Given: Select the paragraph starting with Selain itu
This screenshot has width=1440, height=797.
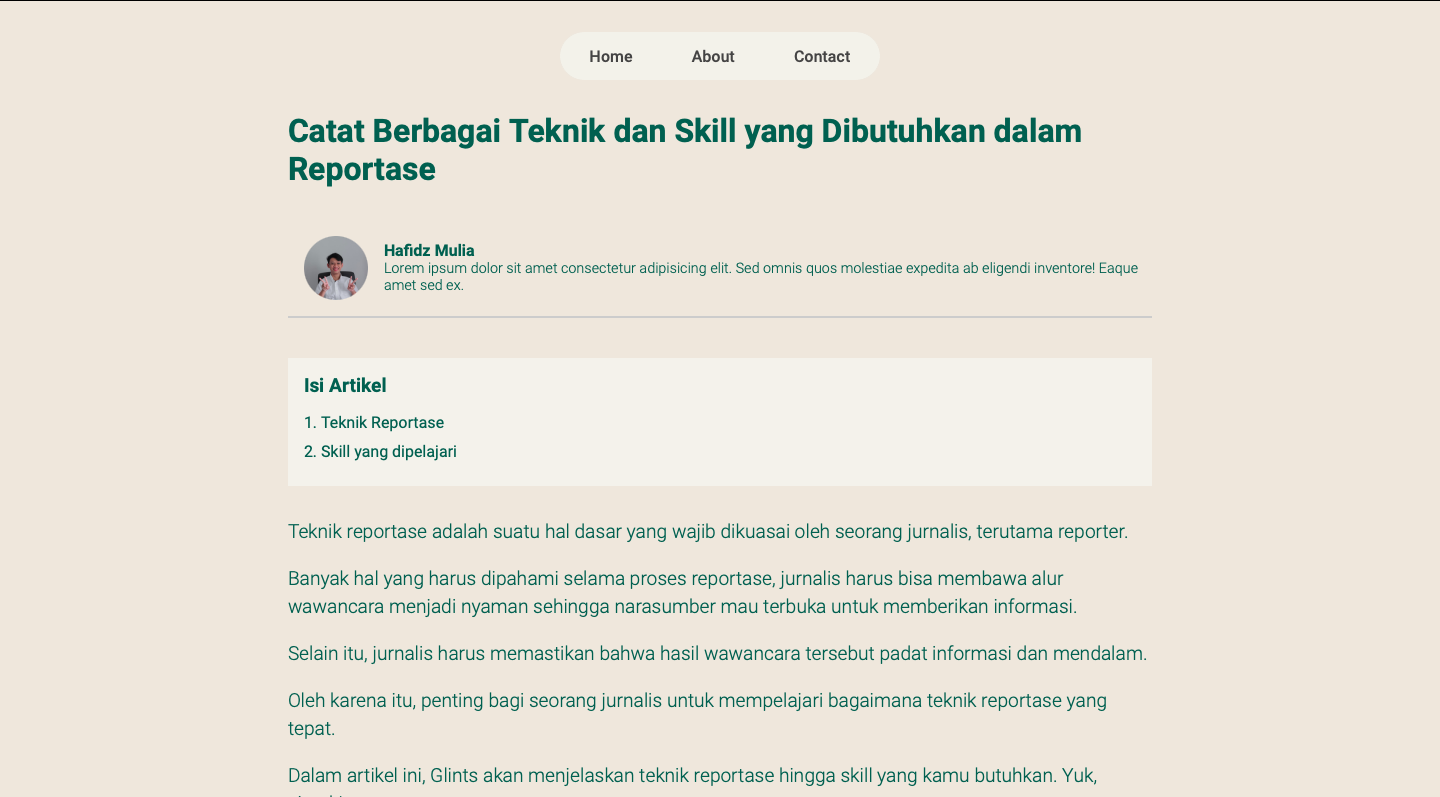Looking at the screenshot, I should click(717, 653).
